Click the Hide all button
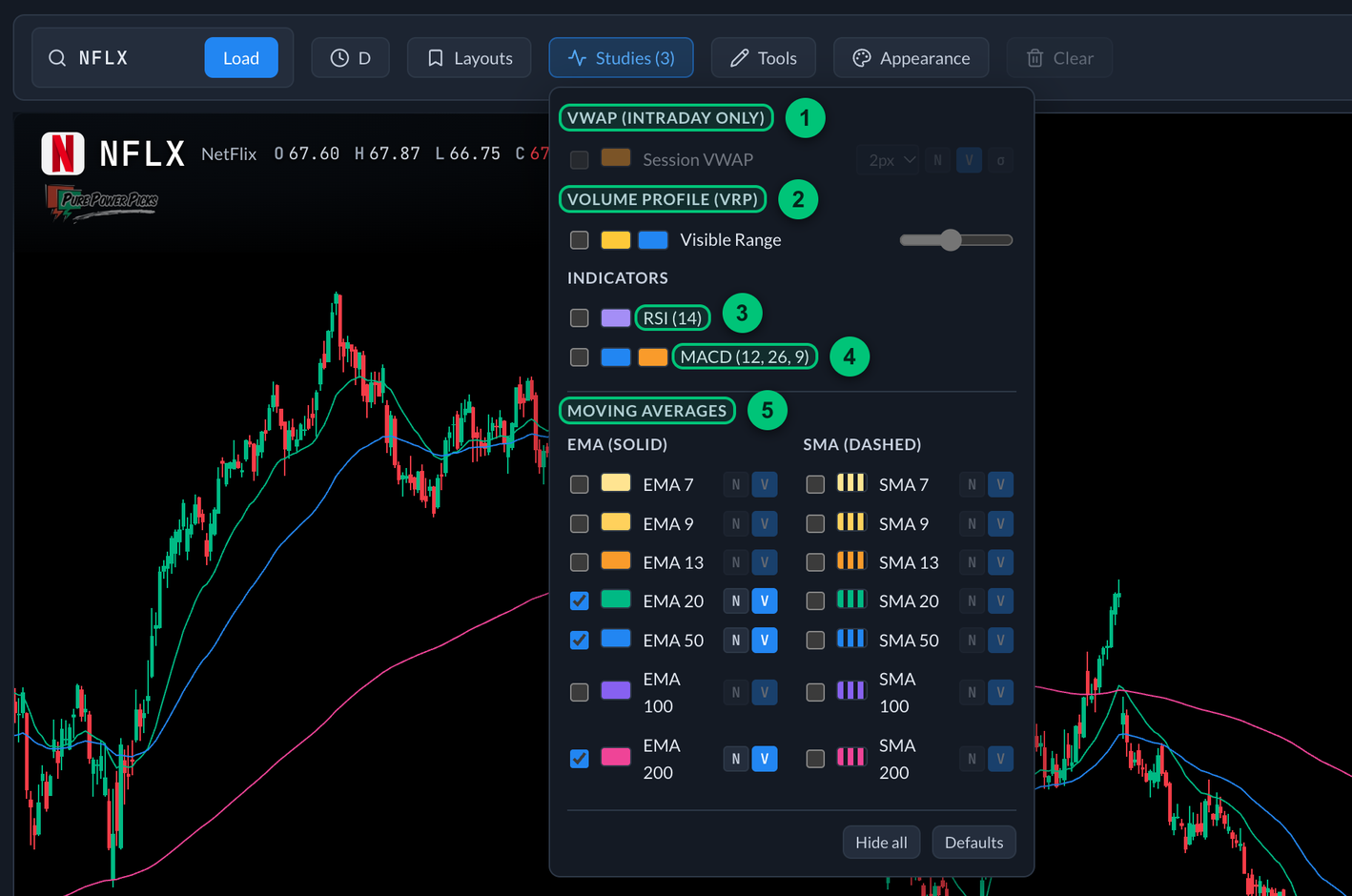 point(881,843)
